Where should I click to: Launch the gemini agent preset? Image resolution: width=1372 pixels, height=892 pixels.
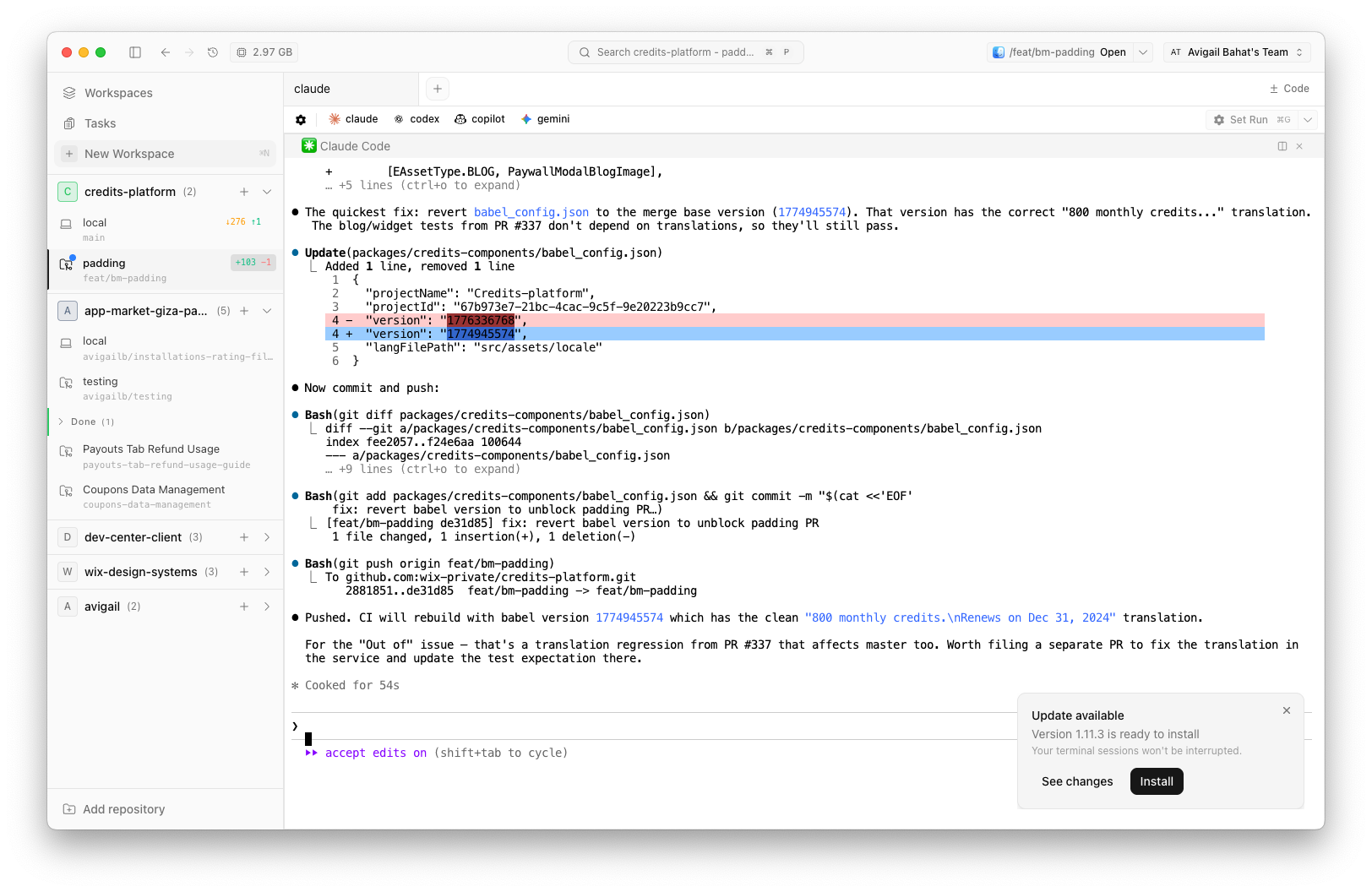(x=545, y=119)
